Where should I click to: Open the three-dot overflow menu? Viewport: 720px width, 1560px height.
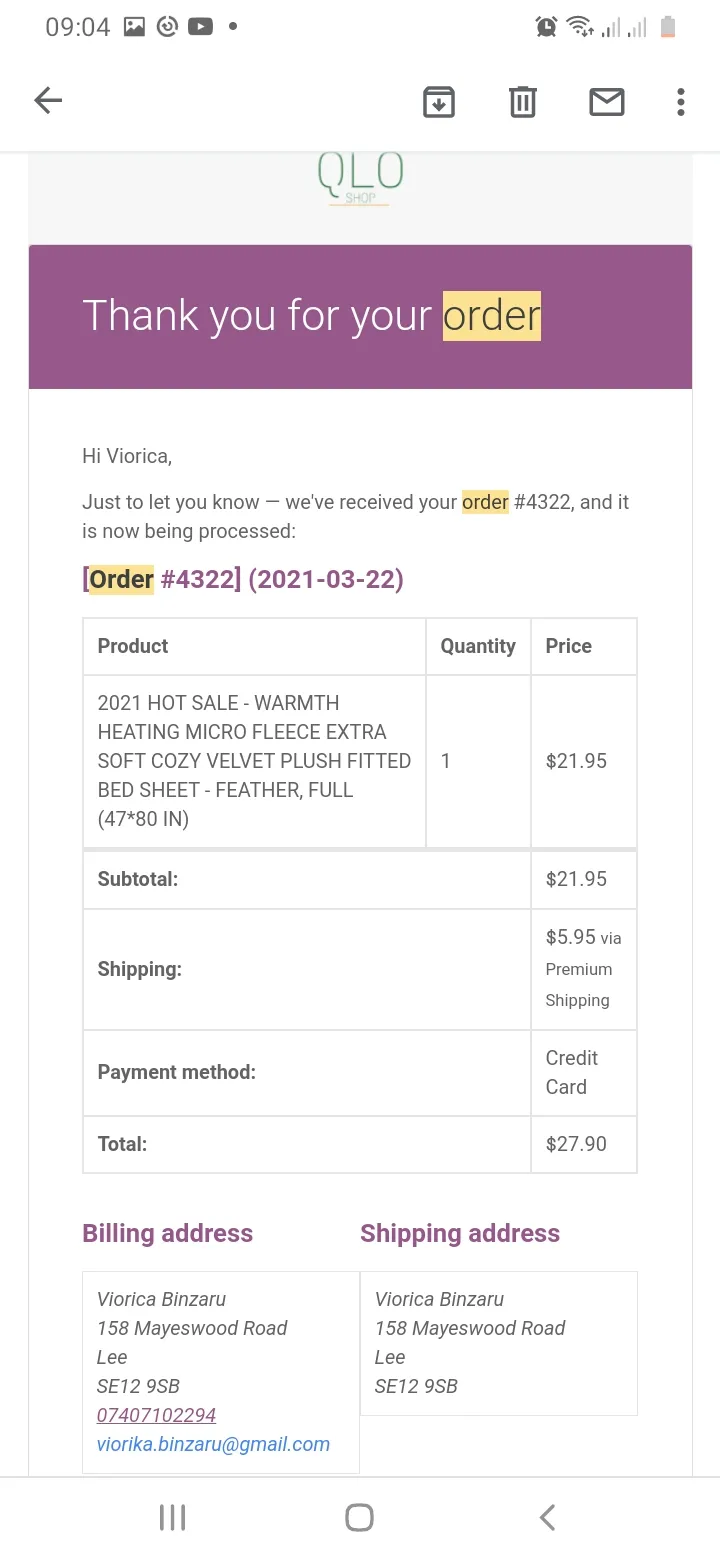click(681, 101)
